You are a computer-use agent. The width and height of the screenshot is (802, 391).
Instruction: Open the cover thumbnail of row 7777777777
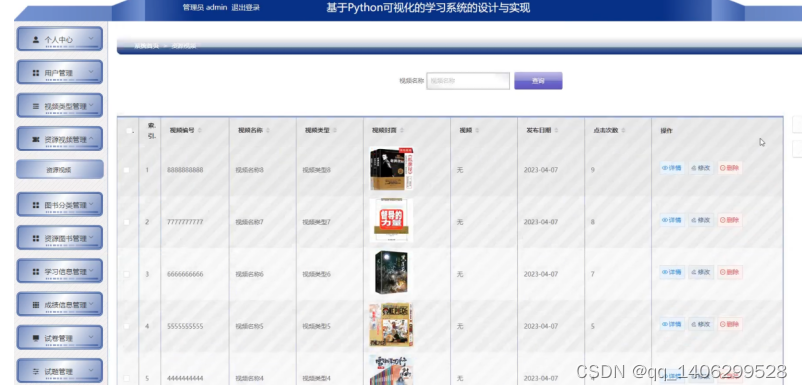coord(391,221)
